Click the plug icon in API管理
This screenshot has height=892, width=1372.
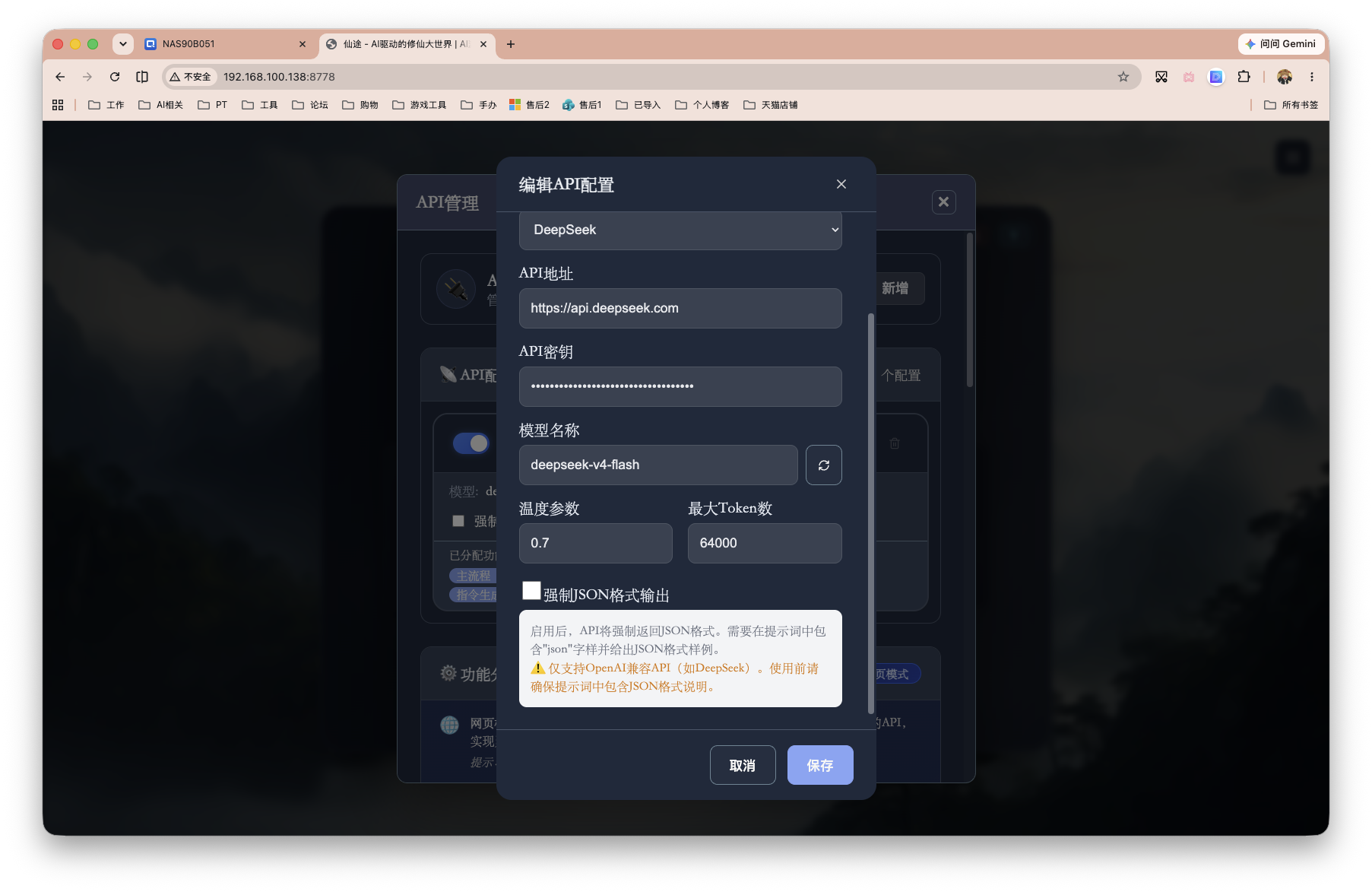click(456, 289)
